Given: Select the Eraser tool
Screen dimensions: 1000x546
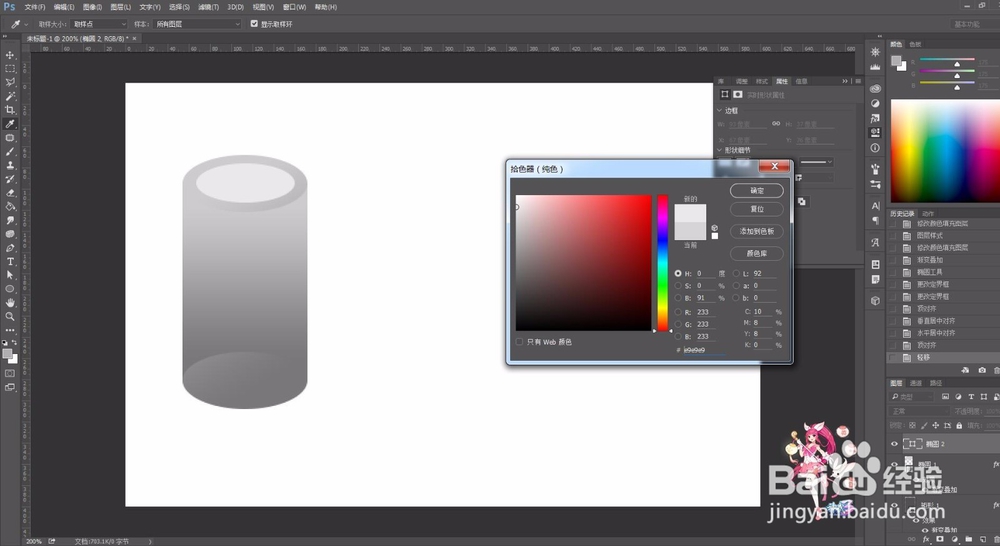Looking at the screenshot, I should 10,193.
